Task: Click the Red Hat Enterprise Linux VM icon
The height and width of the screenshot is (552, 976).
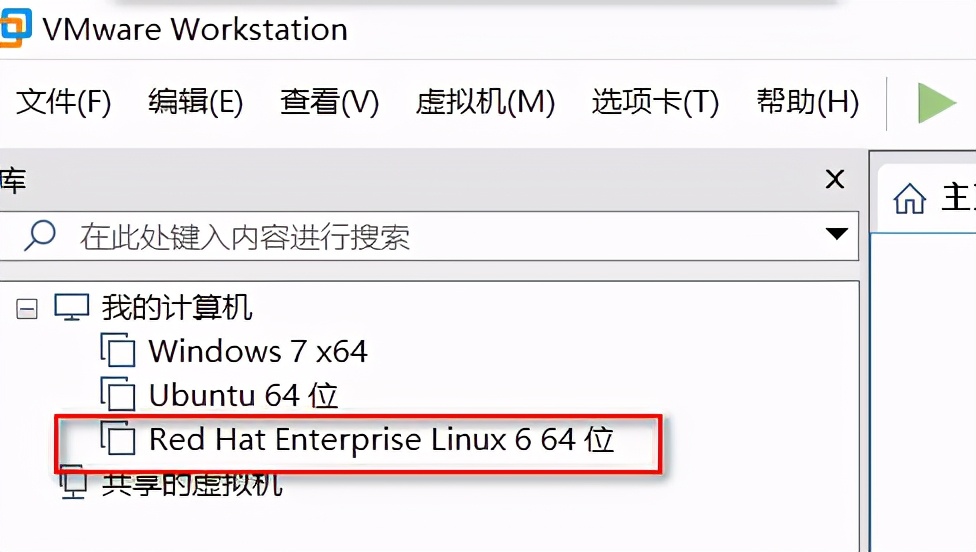Action: click(118, 439)
